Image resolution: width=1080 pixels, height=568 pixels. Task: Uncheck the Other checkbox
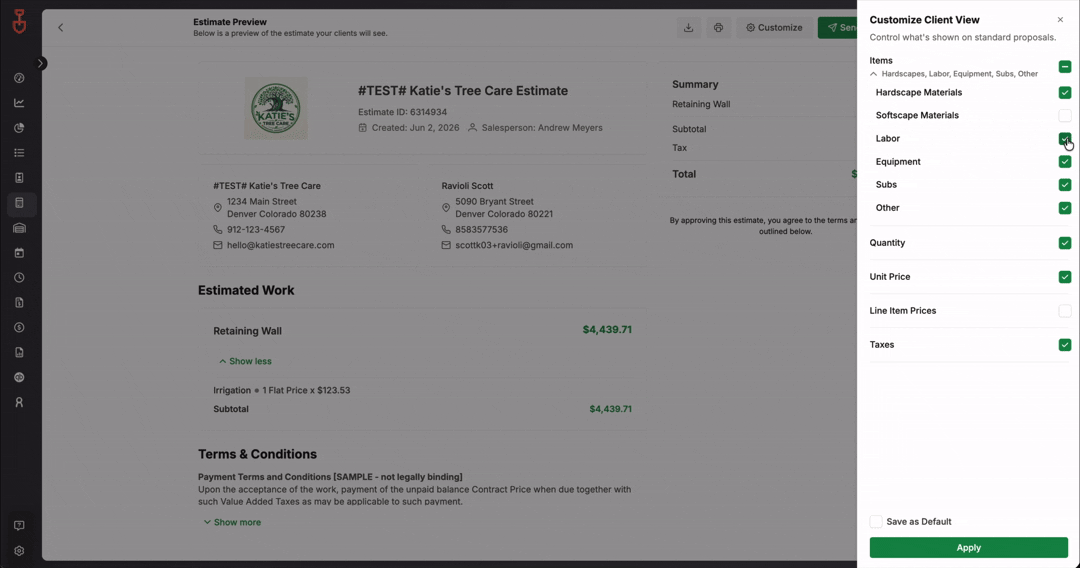[1065, 208]
